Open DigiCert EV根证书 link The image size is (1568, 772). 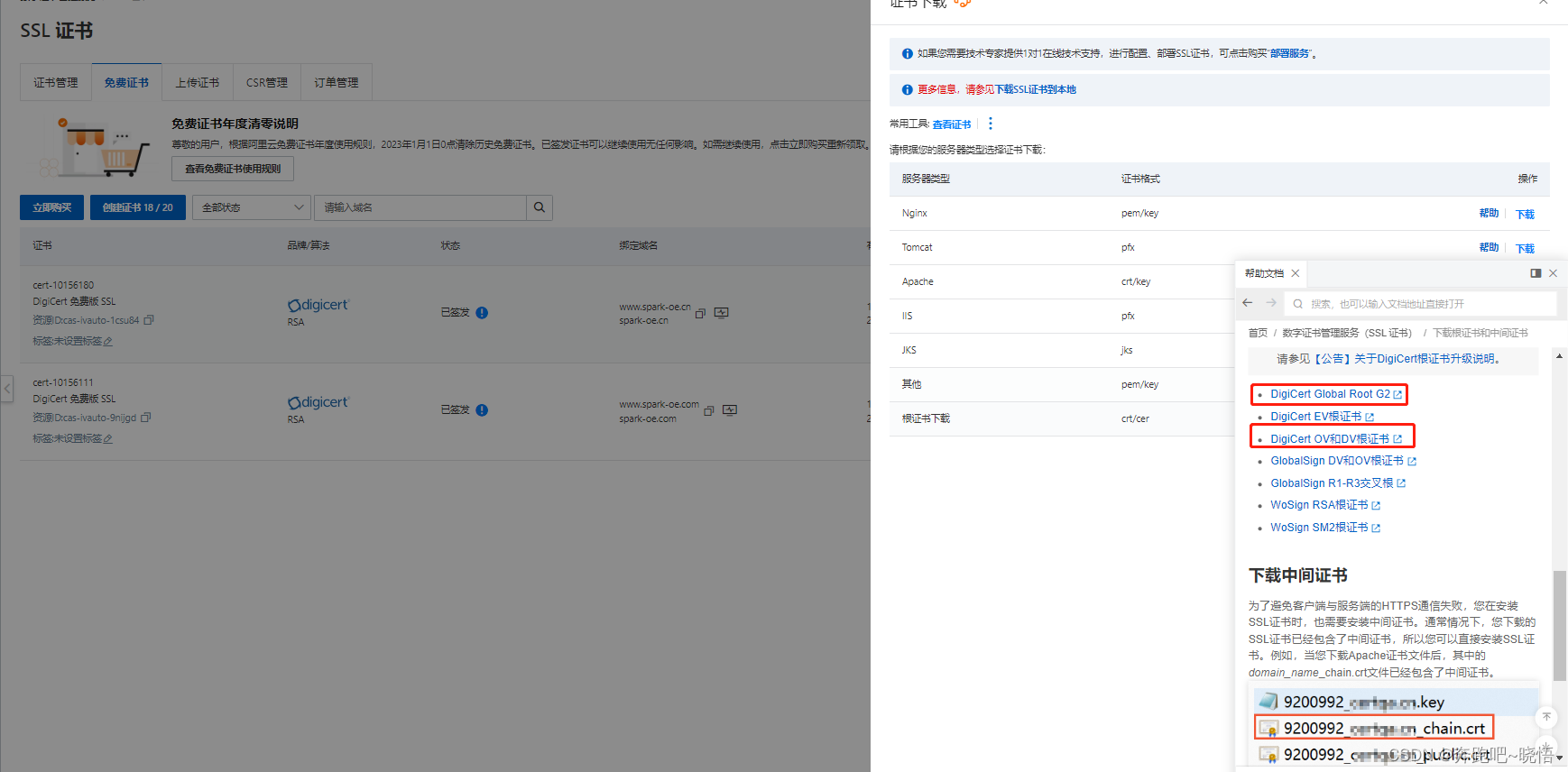point(1322,417)
